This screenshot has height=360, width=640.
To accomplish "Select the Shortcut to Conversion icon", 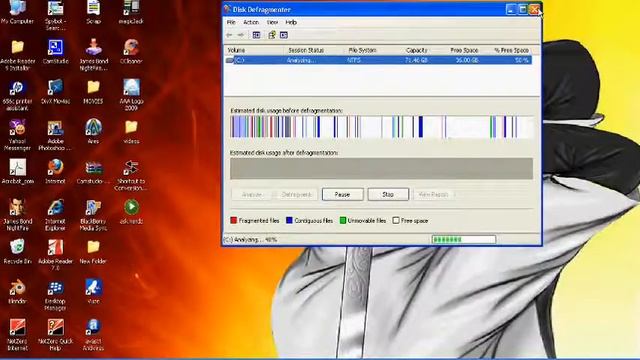I will (x=131, y=175).
